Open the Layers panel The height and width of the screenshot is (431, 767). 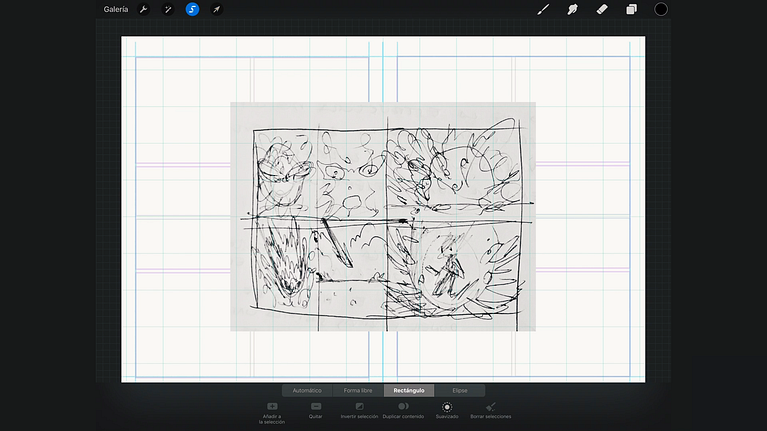point(631,9)
